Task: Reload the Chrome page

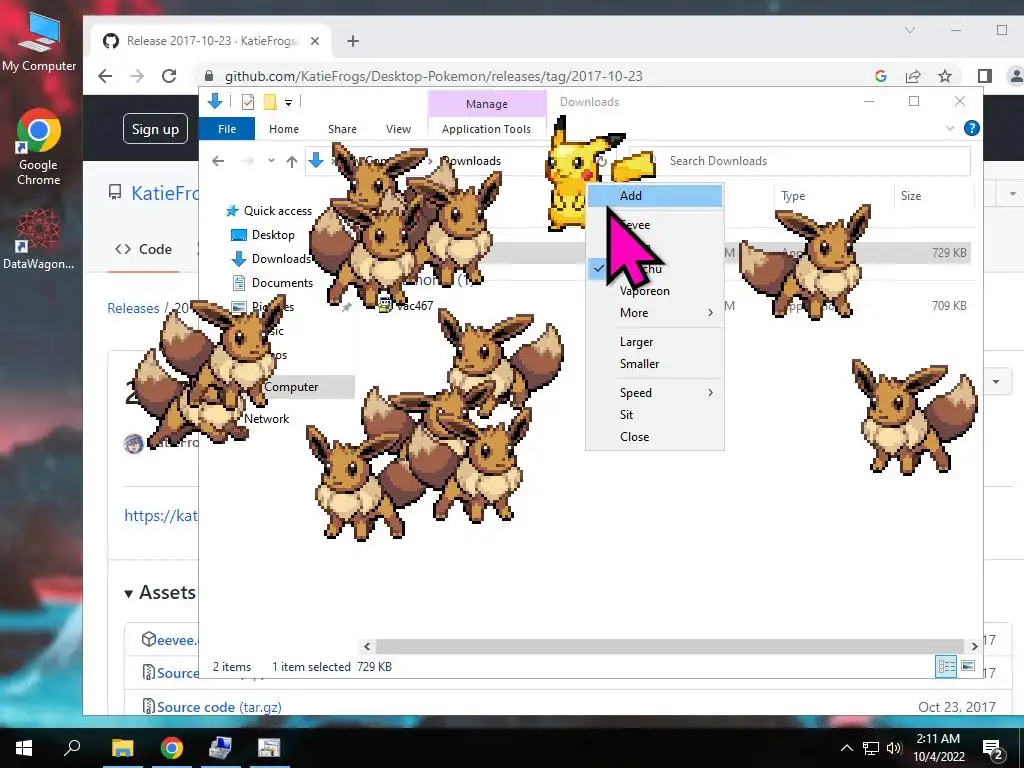Action: pos(169,76)
